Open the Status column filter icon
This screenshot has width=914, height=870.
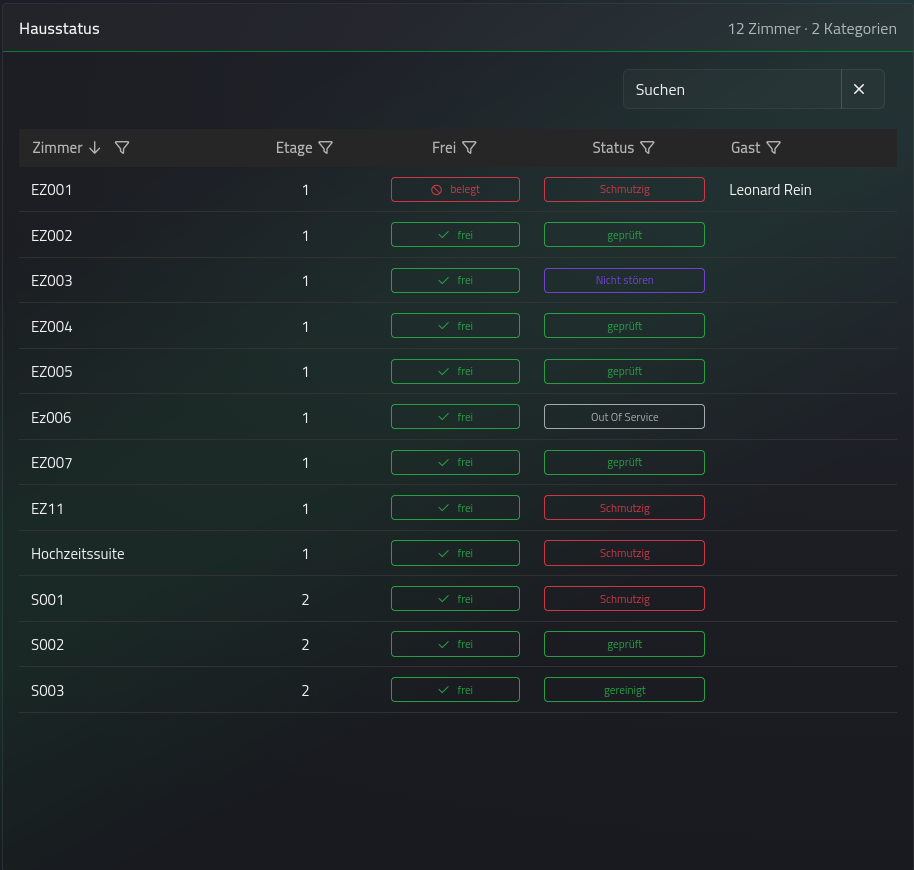coord(647,148)
